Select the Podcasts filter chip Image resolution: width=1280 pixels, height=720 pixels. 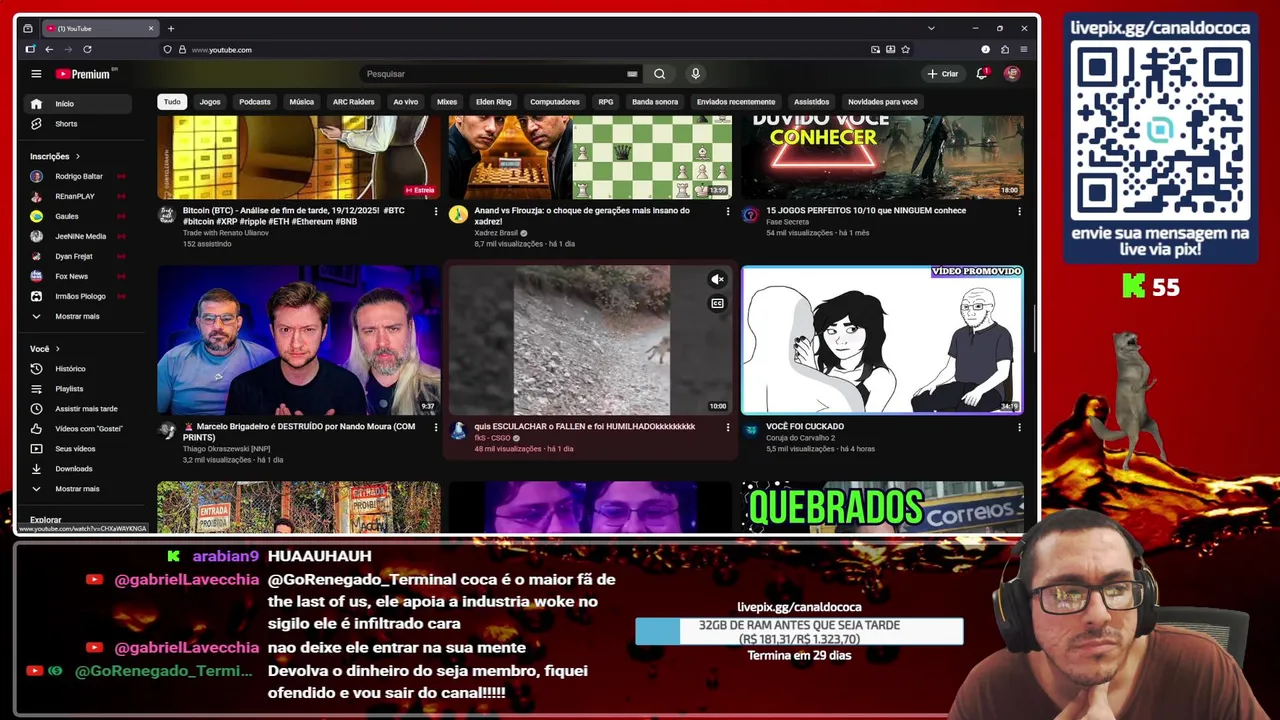click(x=255, y=102)
